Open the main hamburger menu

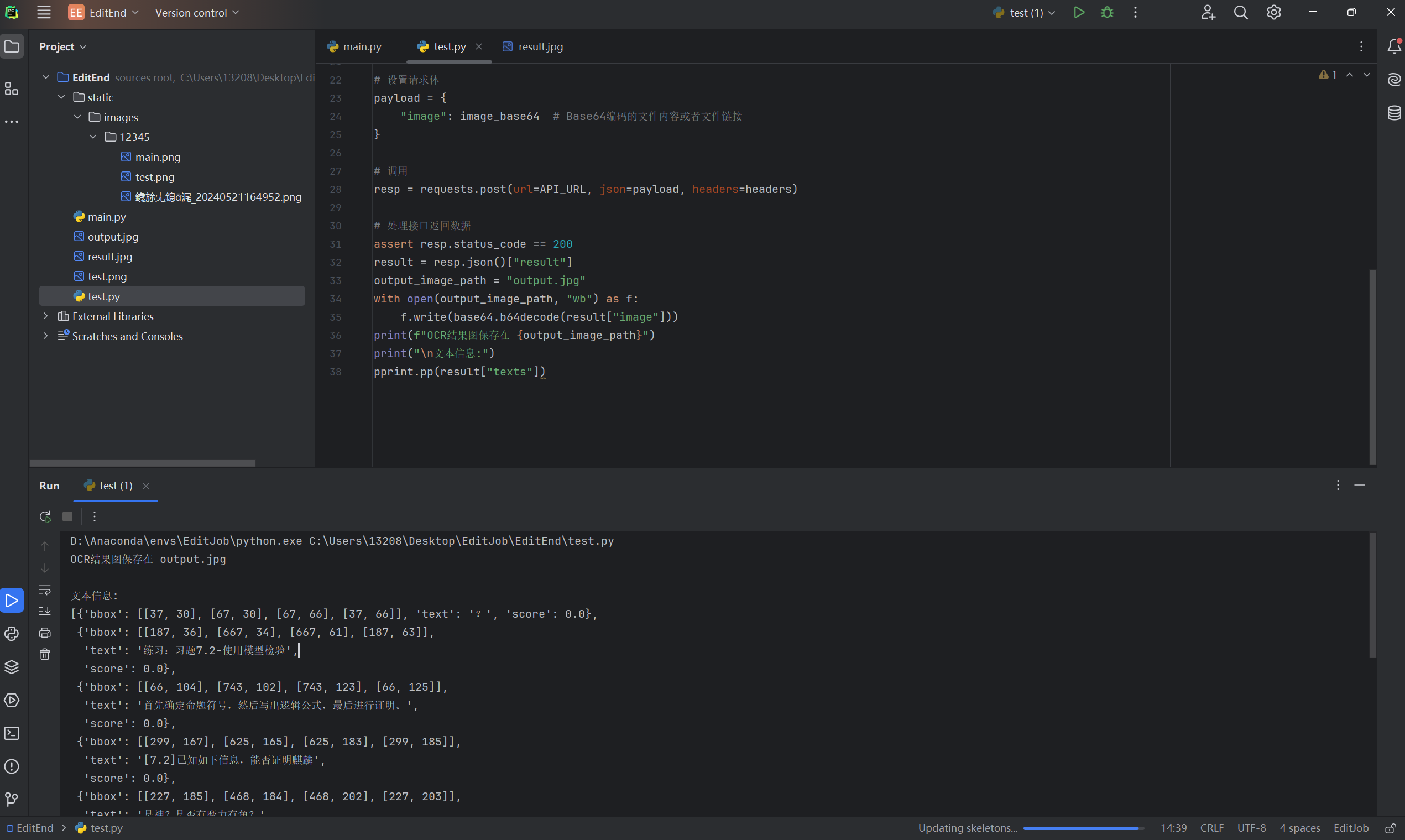tap(44, 13)
